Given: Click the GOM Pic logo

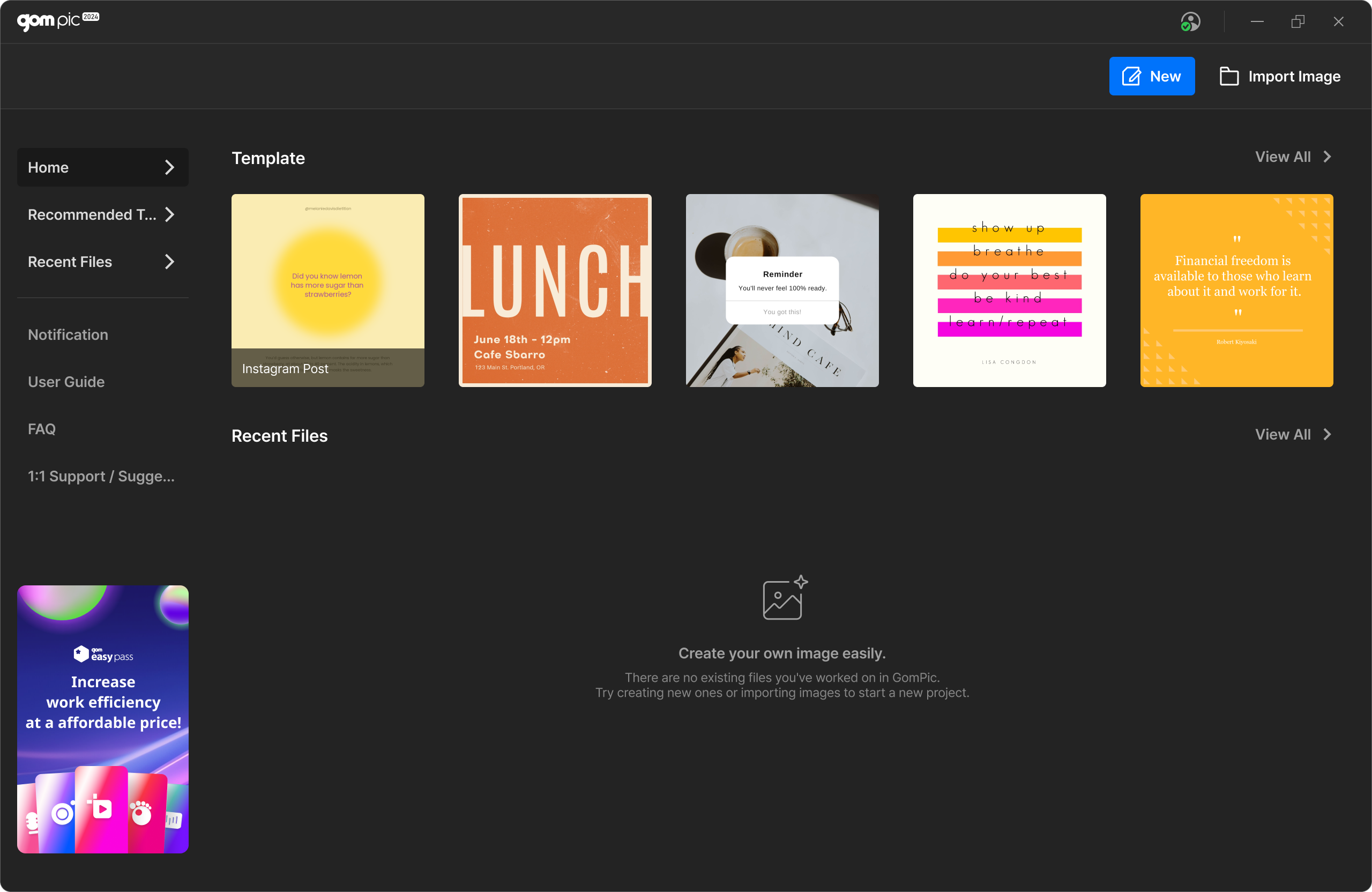Looking at the screenshot, I should click(x=58, y=21).
